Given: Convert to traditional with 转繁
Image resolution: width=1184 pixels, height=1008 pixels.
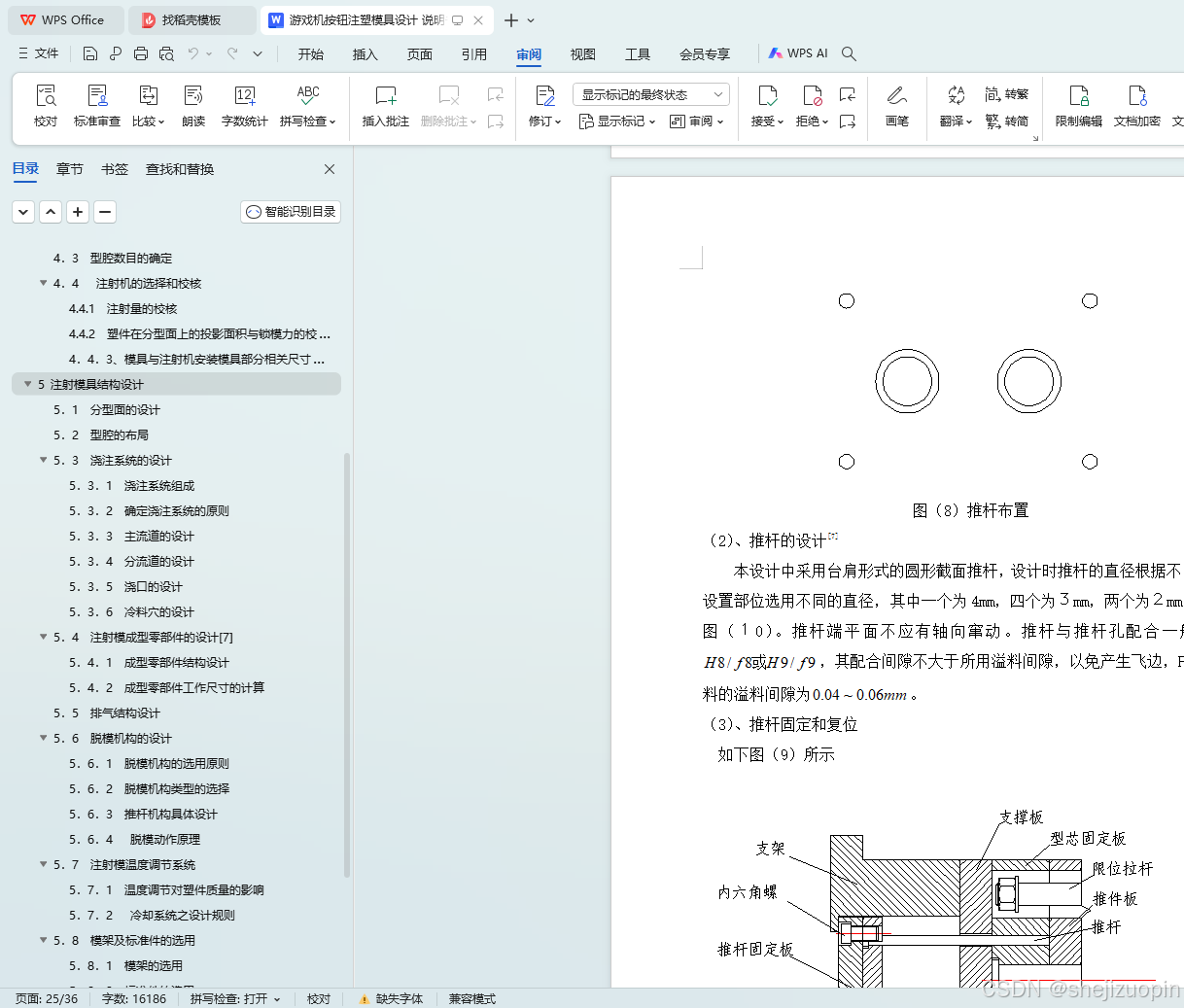Looking at the screenshot, I should (1006, 94).
